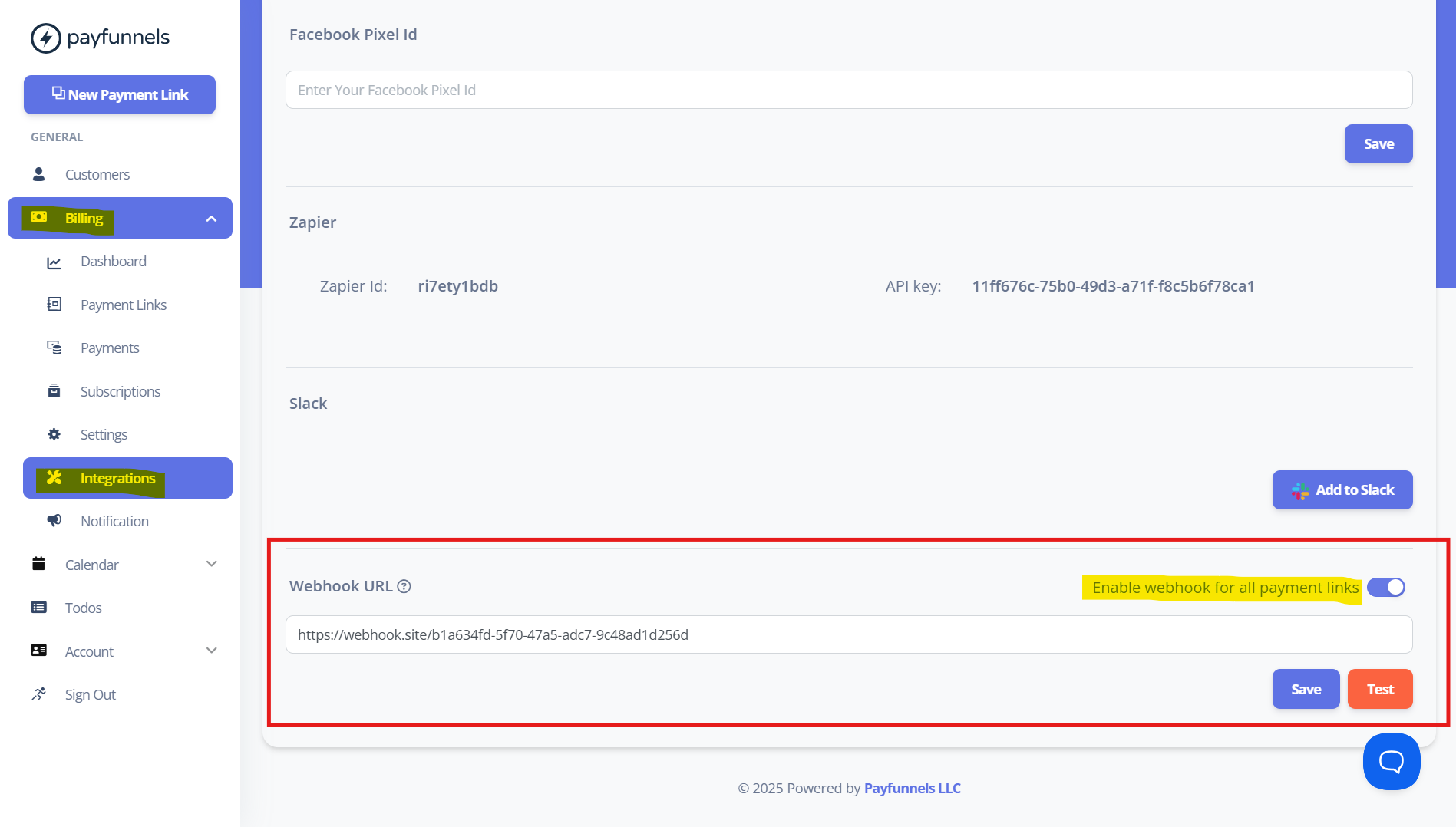
Task: Save the Webhook URL
Action: [x=1306, y=689]
